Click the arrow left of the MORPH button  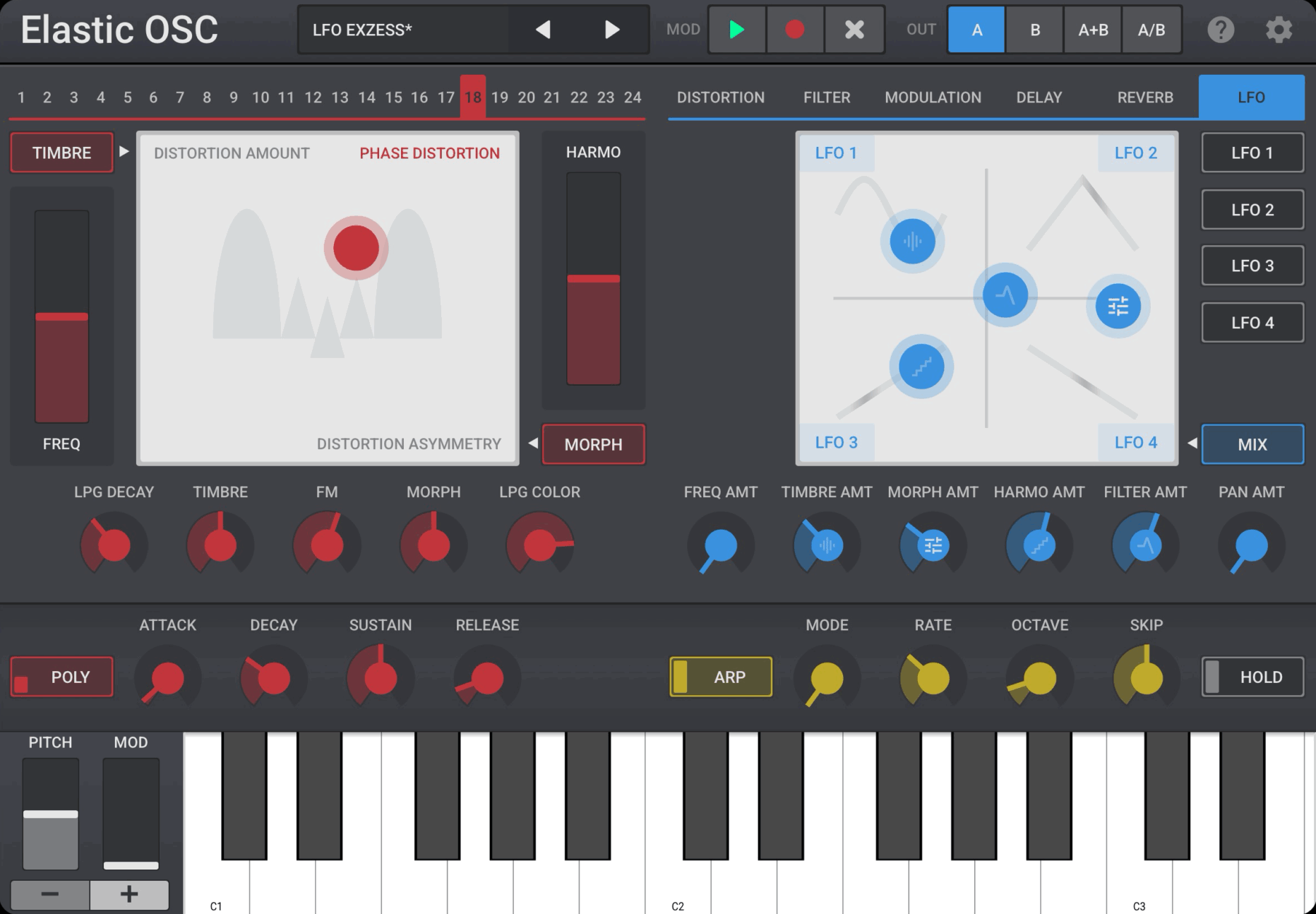(x=533, y=443)
